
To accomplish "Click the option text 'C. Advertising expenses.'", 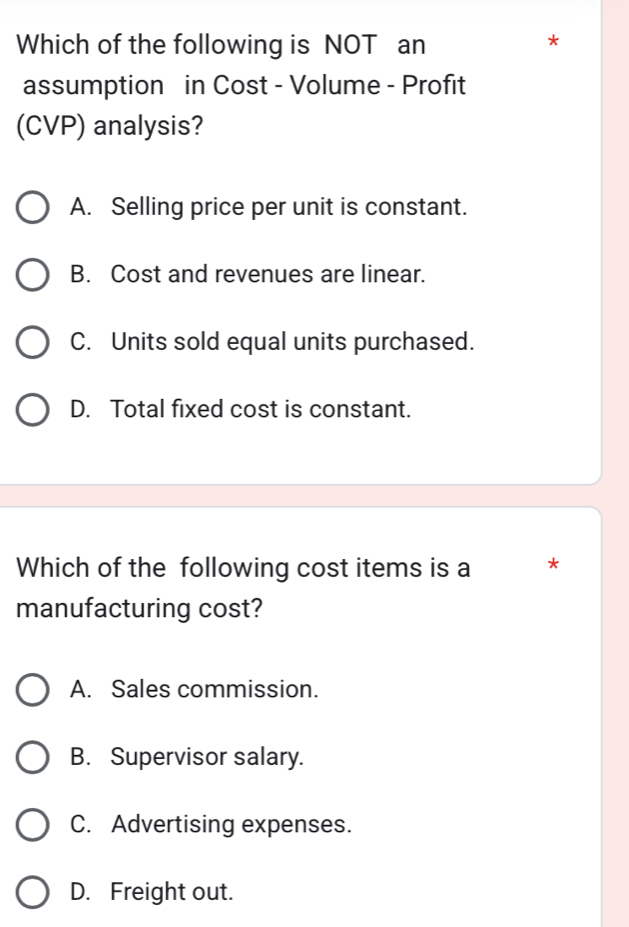I will point(212,826).
